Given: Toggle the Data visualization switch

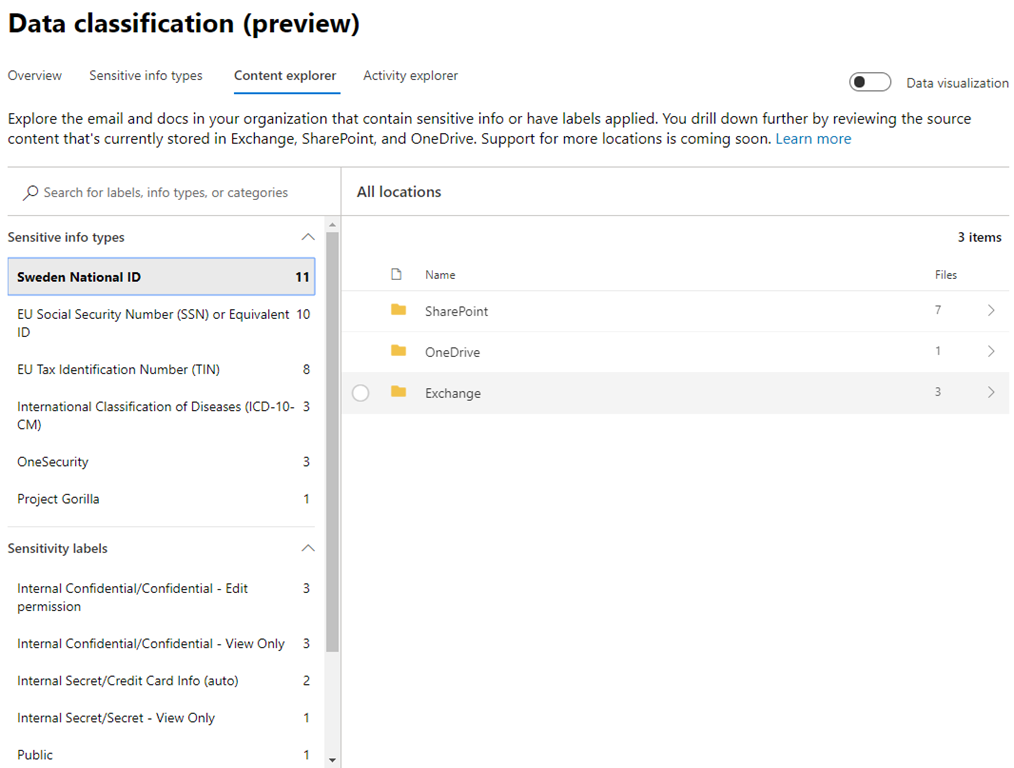Looking at the screenshot, I should [x=869, y=83].
